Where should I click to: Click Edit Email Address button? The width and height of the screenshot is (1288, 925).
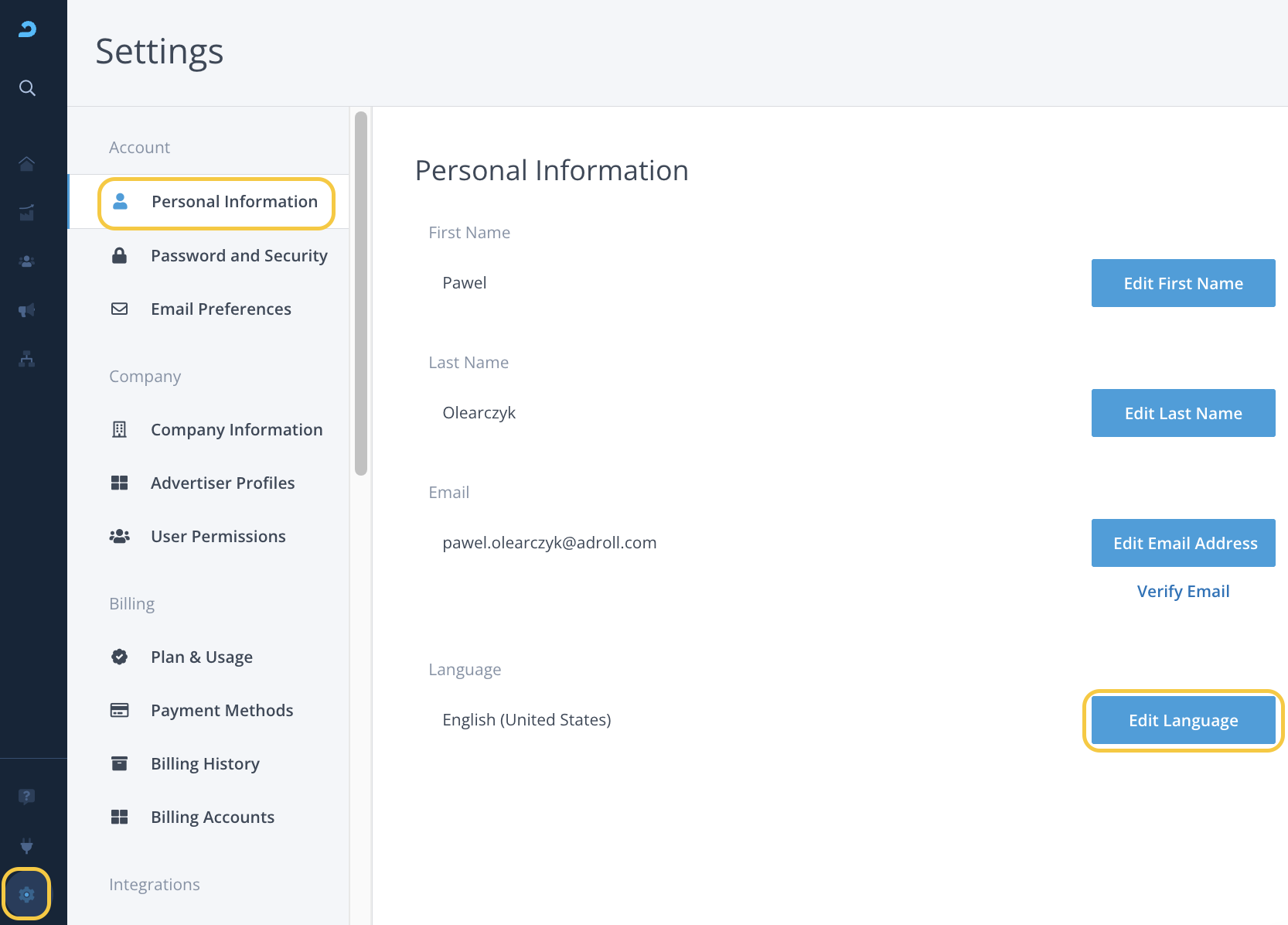click(x=1183, y=543)
